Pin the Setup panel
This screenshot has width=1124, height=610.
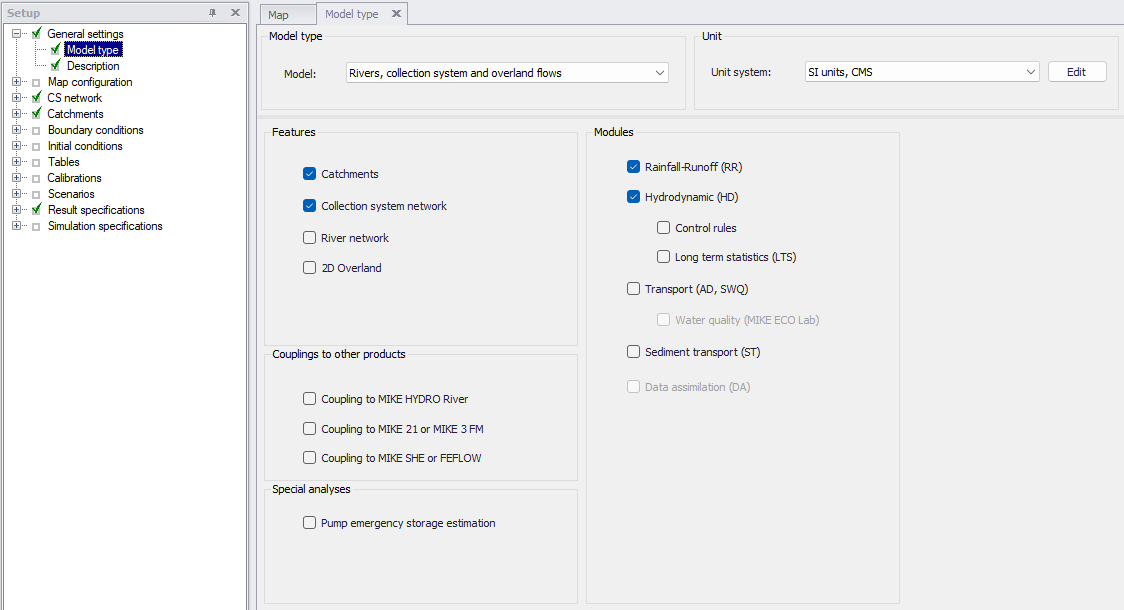212,13
